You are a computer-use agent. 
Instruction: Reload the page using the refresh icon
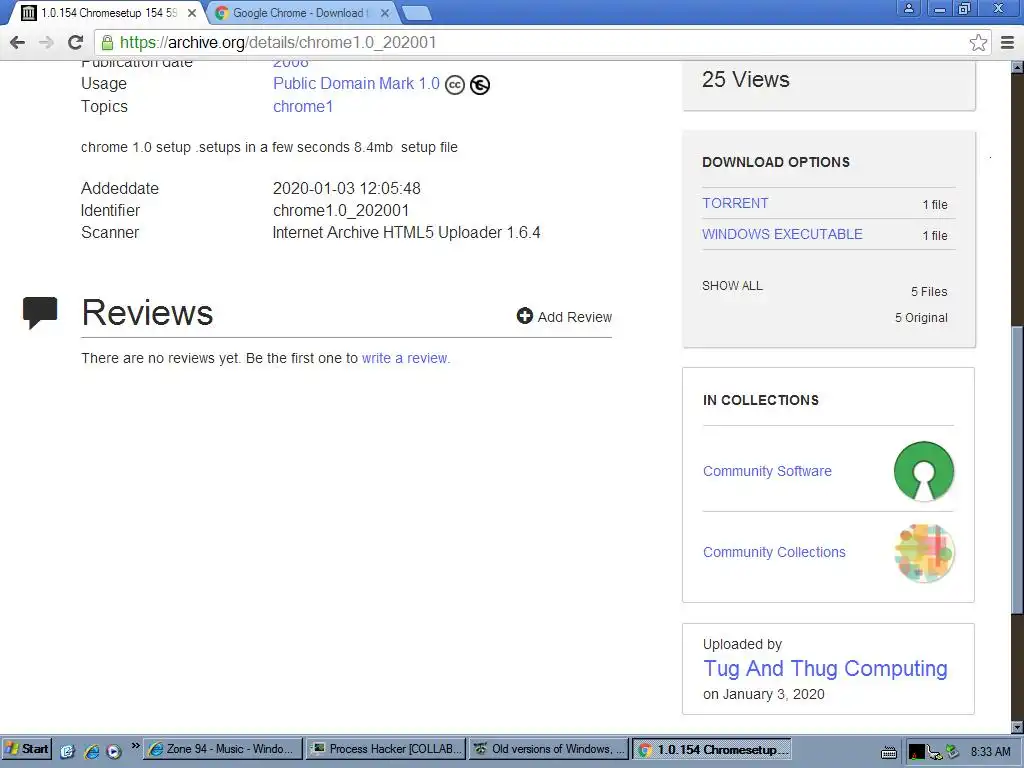(75, 42)
